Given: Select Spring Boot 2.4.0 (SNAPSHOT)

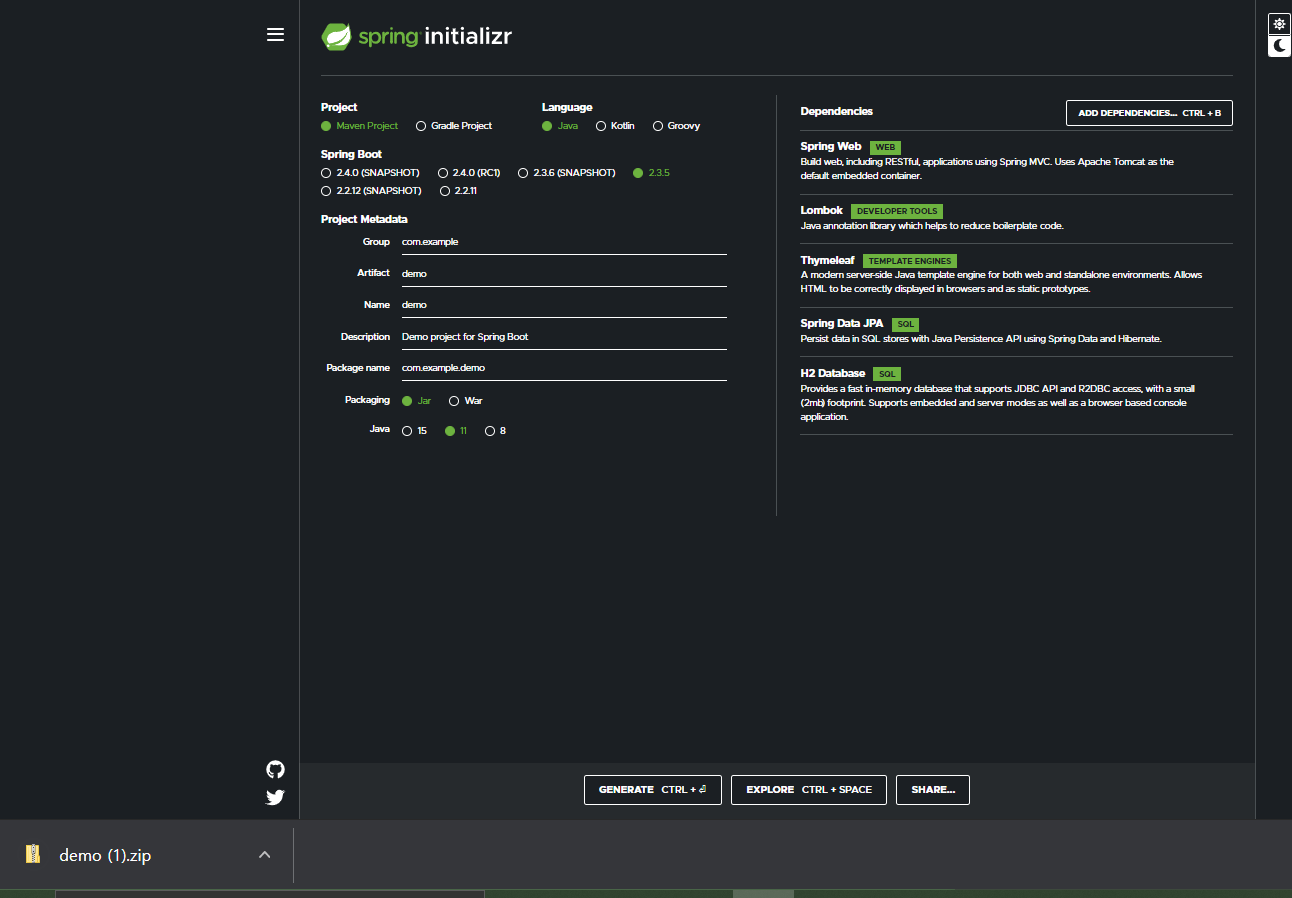Looking at the screenshot, I should tap(370, 173).
